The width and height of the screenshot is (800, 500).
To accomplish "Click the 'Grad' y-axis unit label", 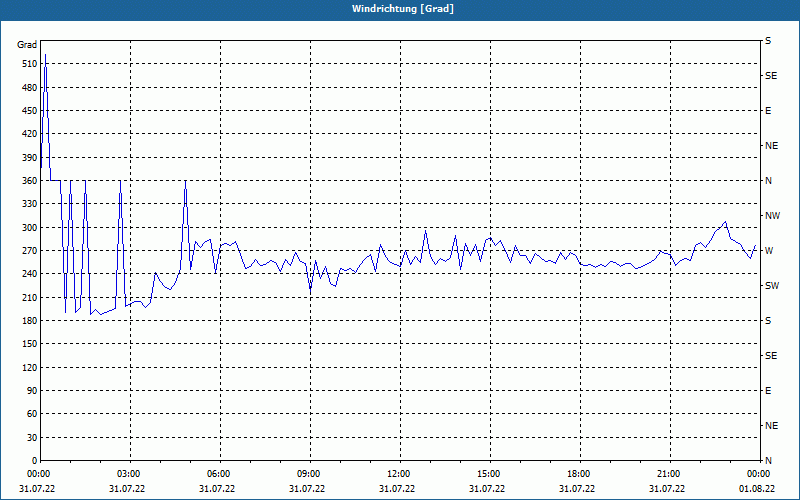I will [x=27, y=45].
